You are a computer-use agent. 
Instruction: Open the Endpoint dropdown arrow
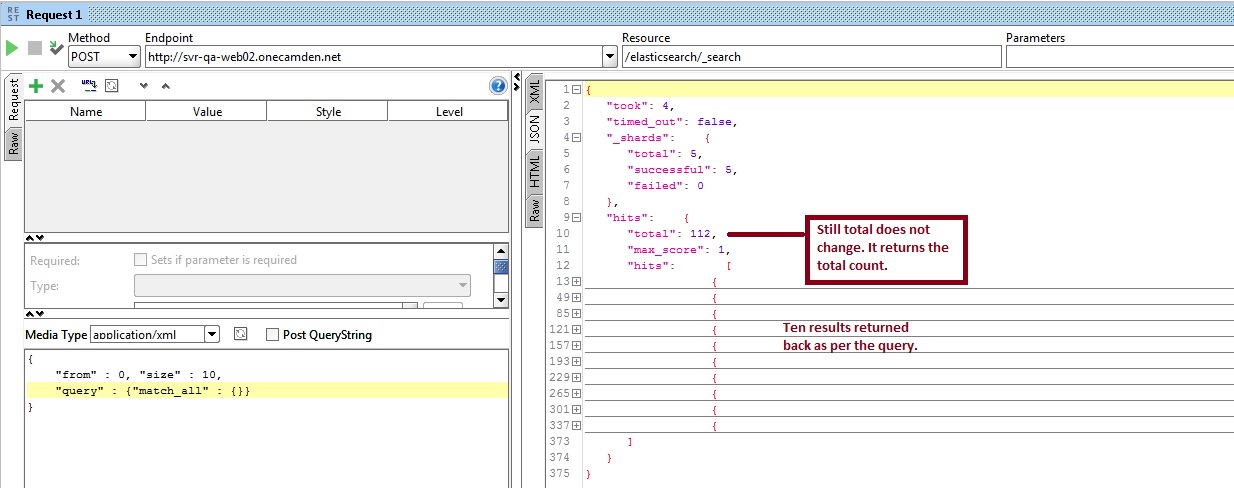pyautogui.click(x=610, y=57)
